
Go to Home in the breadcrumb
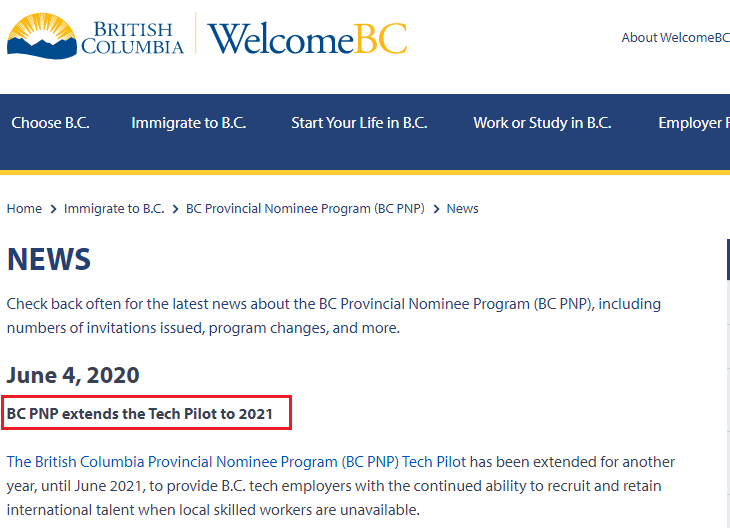(24, 209)
